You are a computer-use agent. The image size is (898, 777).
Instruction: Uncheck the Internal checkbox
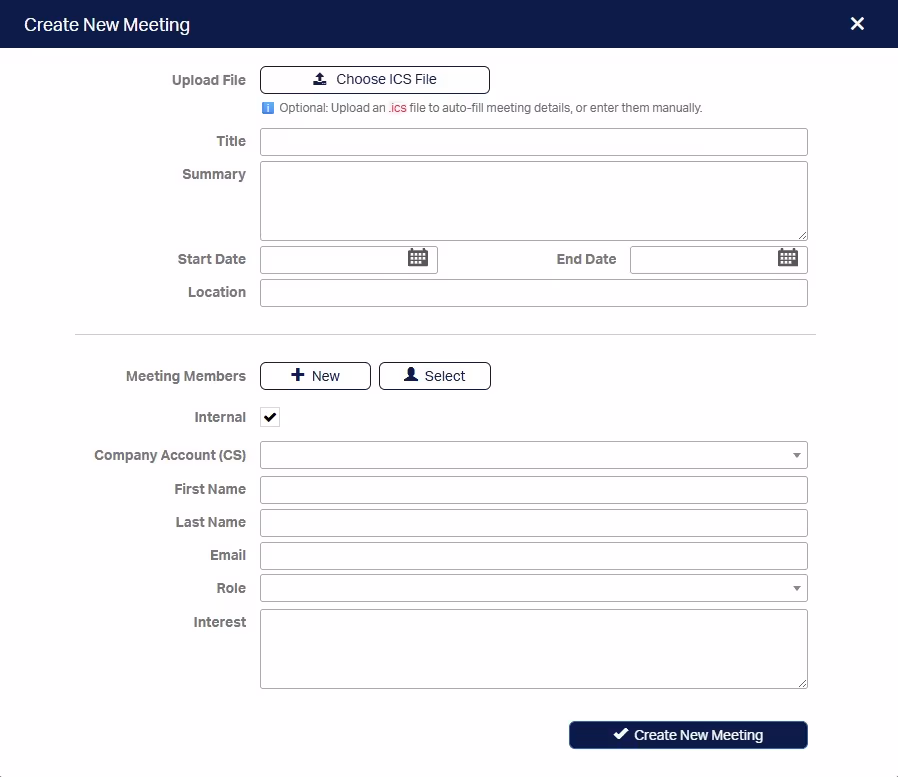pyautogui.click(x=270, y=417)
